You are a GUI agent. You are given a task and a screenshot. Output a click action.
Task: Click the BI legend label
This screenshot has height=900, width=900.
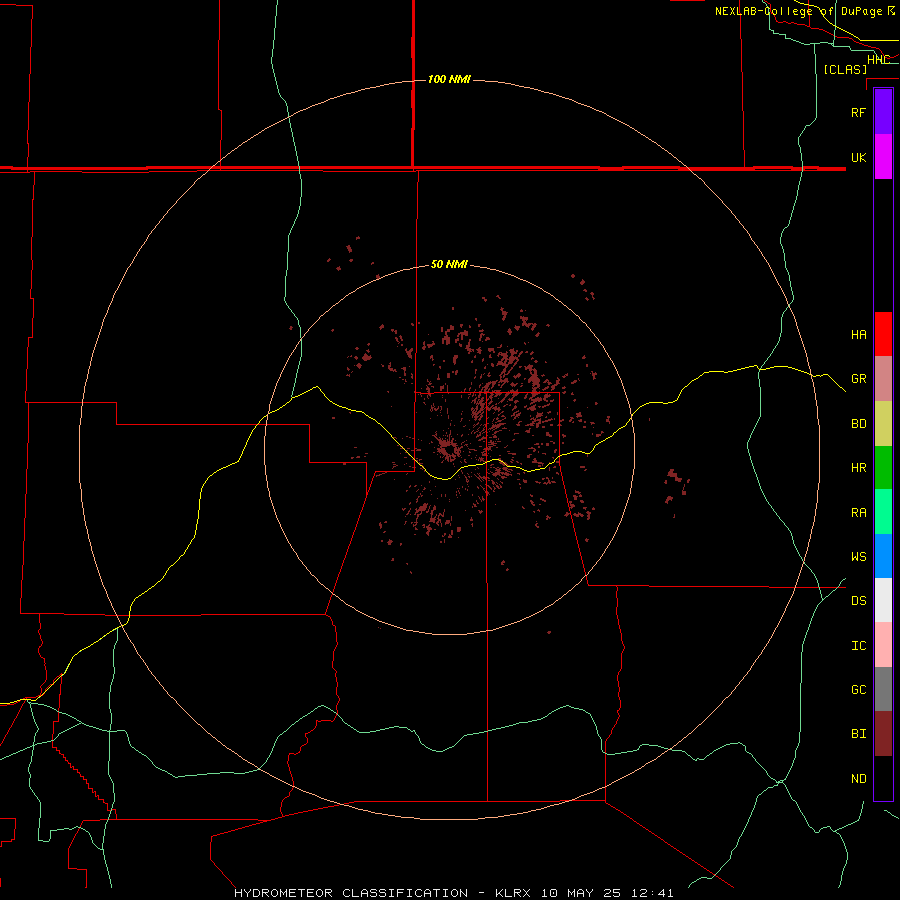tap(858, 734)
